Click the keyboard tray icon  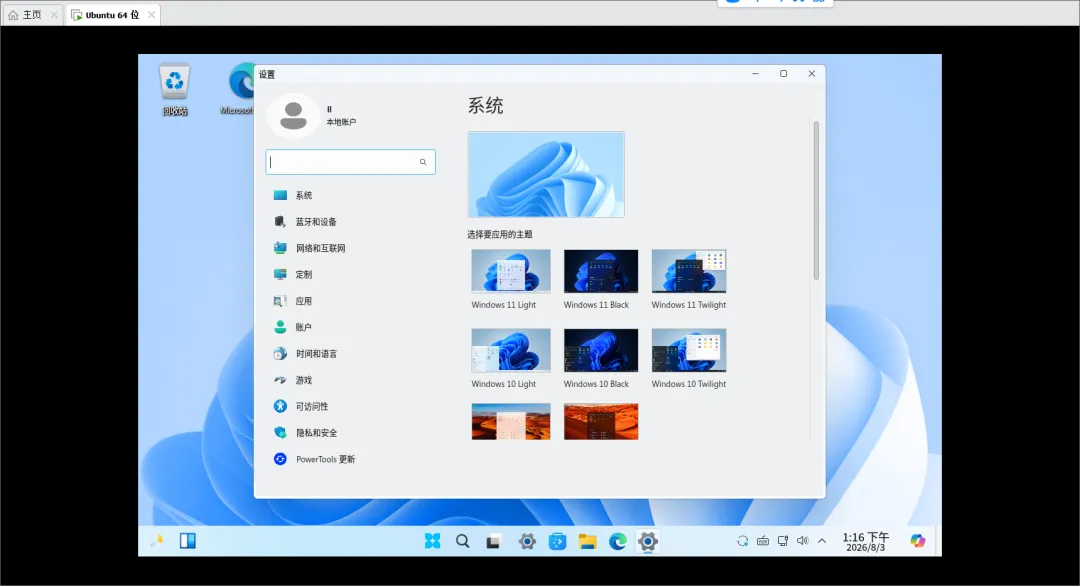point(763,541)
